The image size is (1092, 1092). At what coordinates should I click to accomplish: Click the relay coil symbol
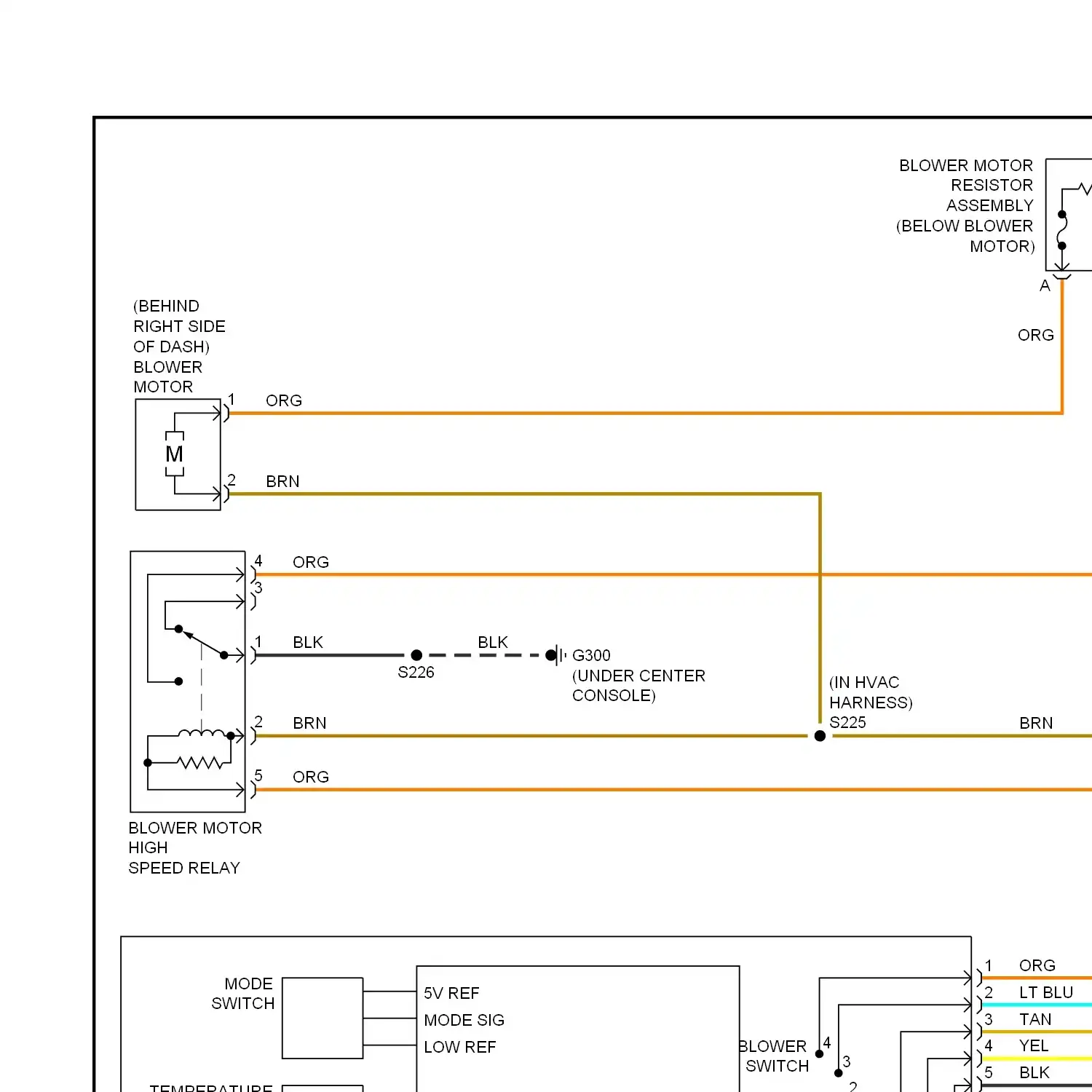[x=202, y=734]
